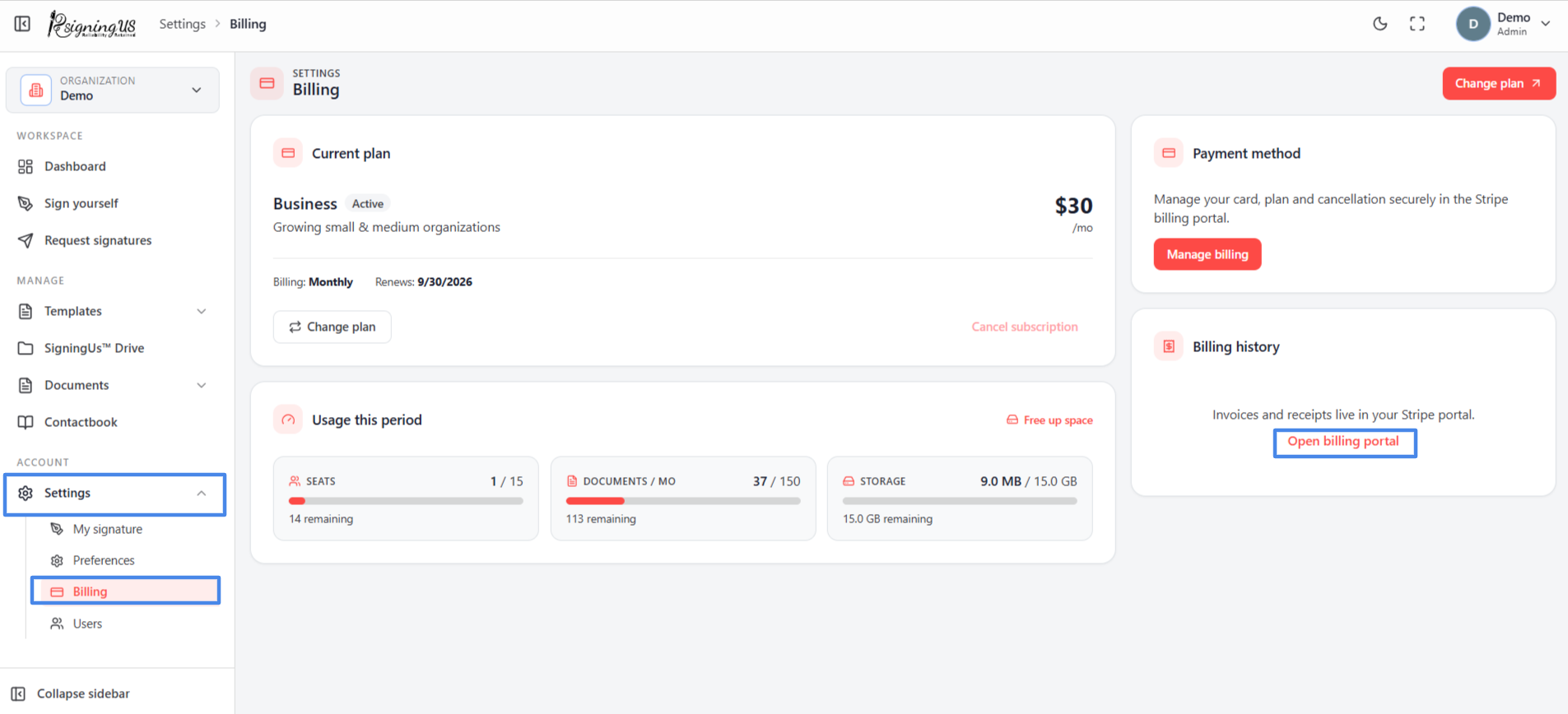Click the Documents per month progress bar

[683, 501]
